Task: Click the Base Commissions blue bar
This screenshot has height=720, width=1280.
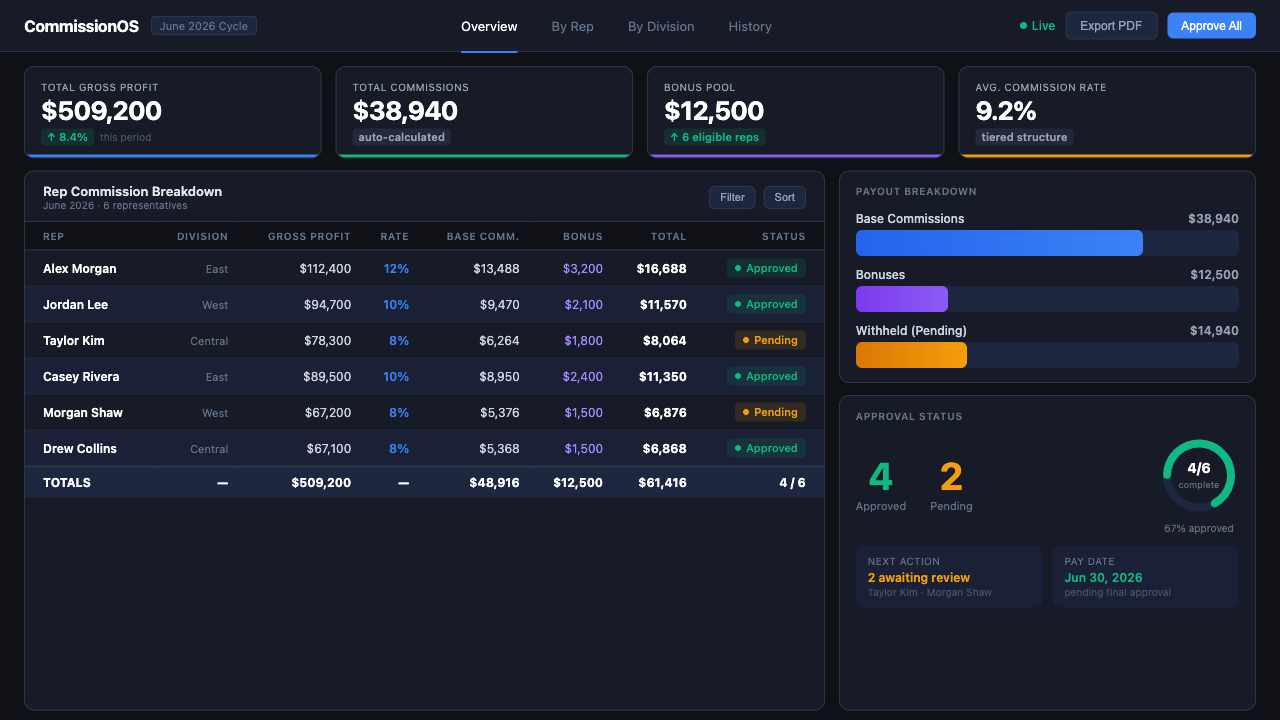Action: (999, 243)
